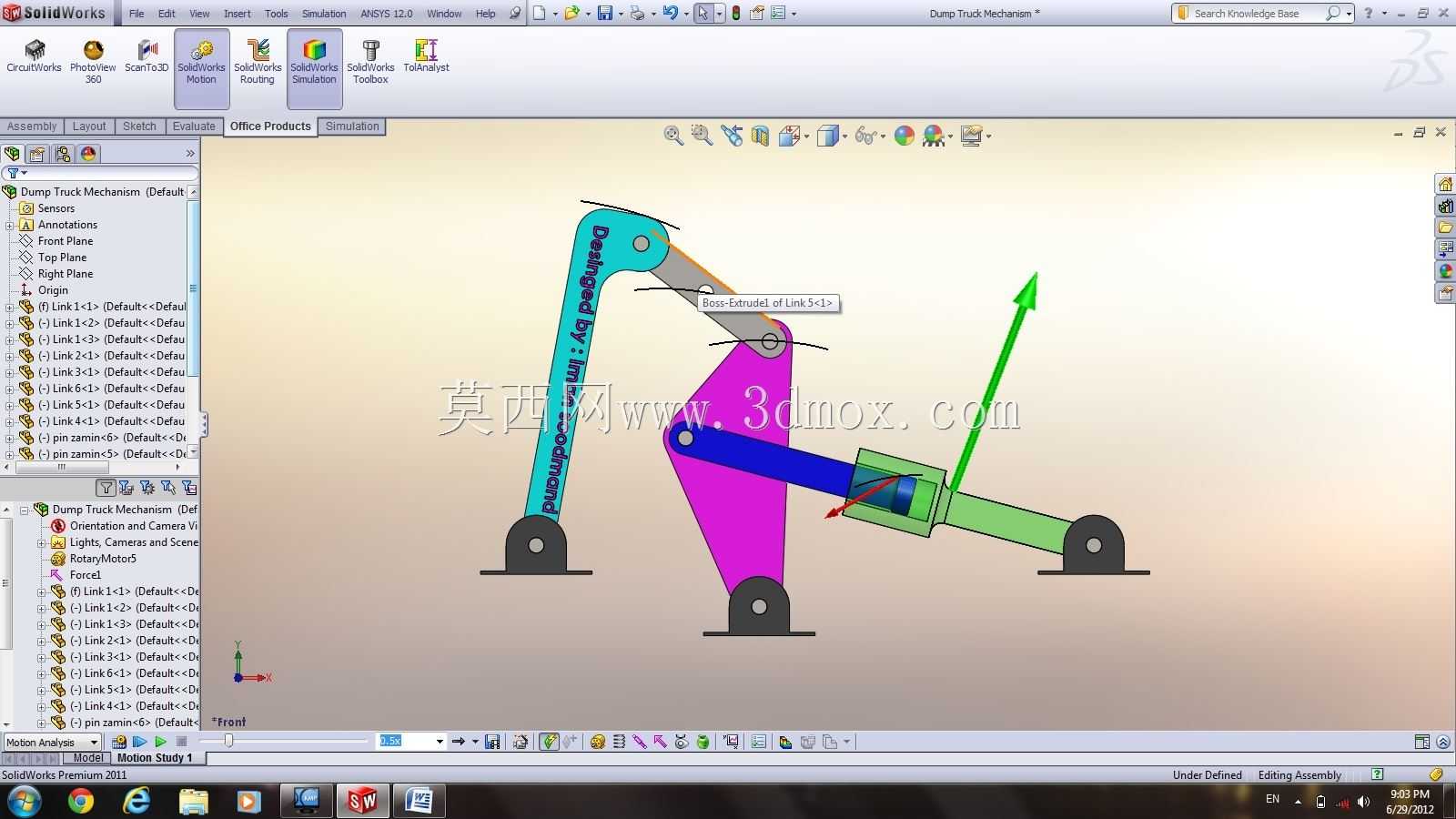
Task: Add Gravity with the green apple icon
Action: coord(703,742)
